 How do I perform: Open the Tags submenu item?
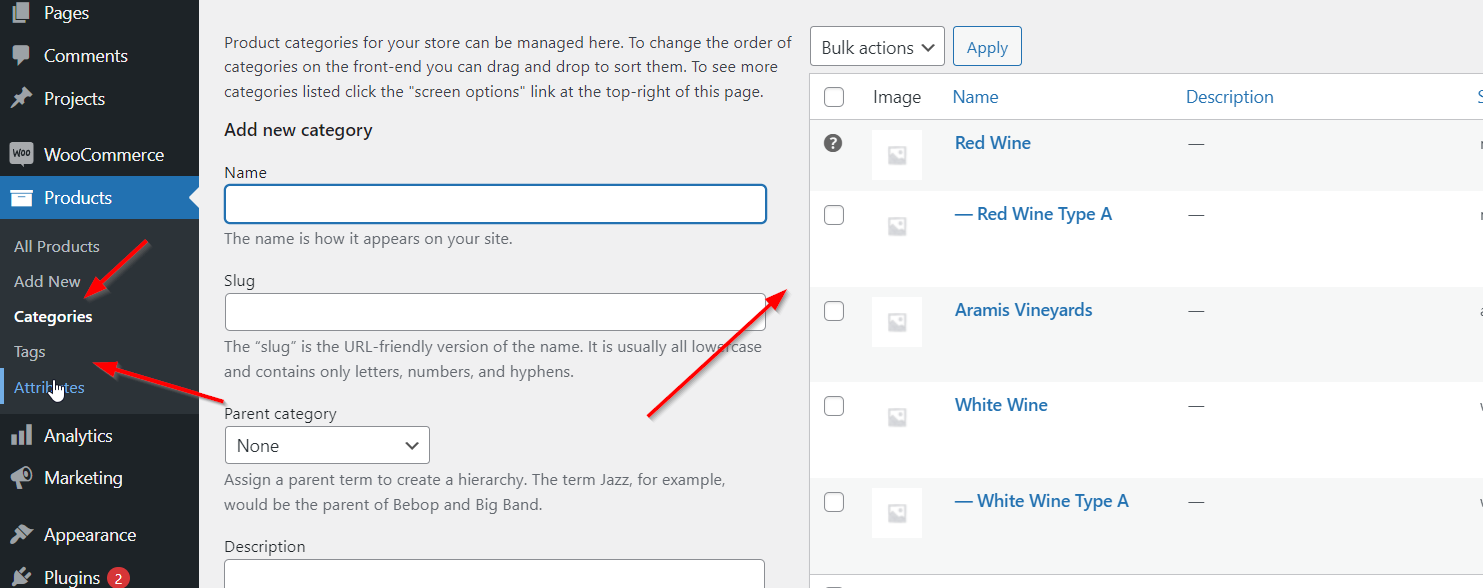(x=30, y=352)
